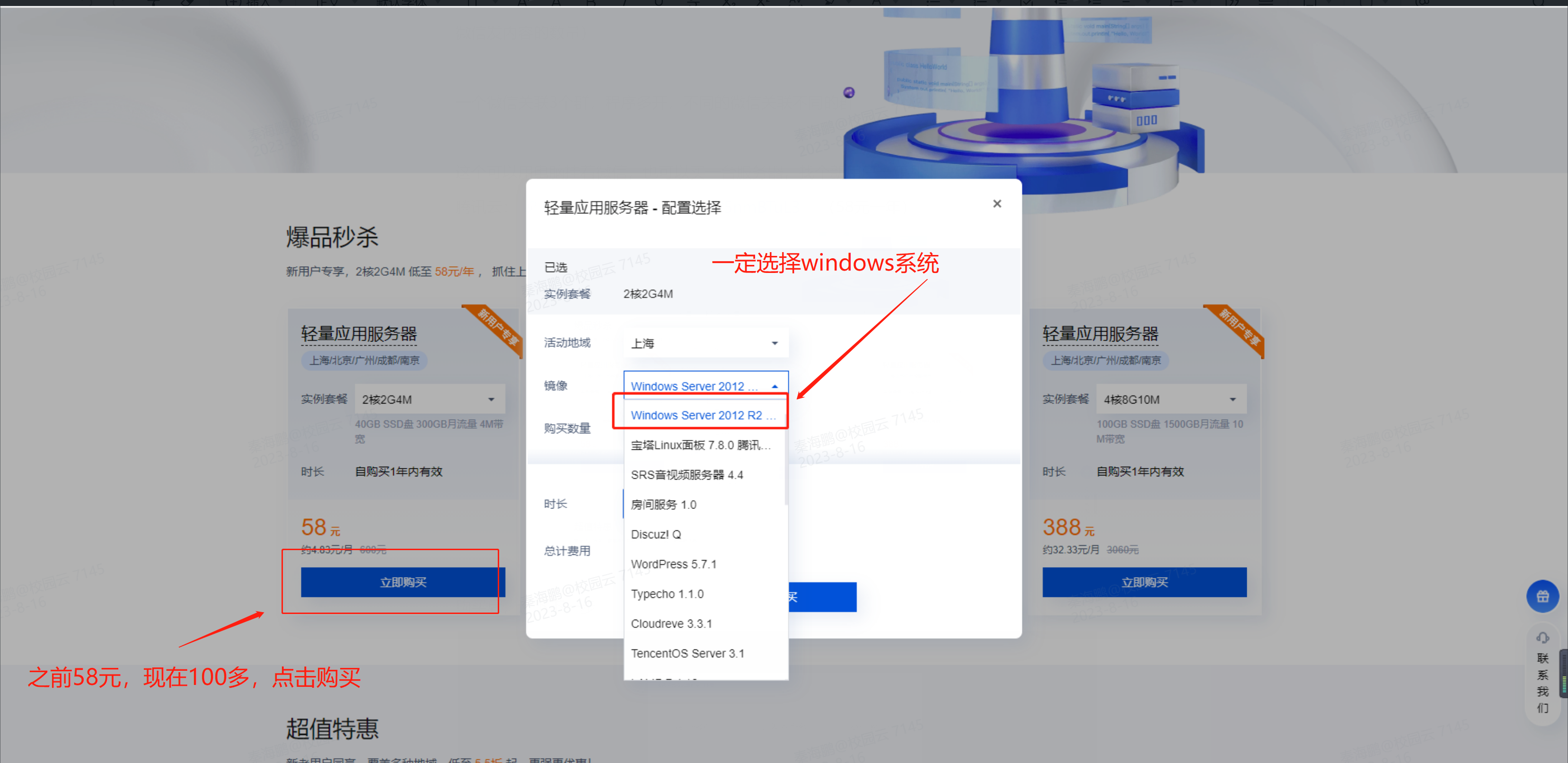Image resolution: width=1568 pixels, height=763 pixels.
Task: Click 立即购买 on the 388元 card
Action: click(1145, 582)
